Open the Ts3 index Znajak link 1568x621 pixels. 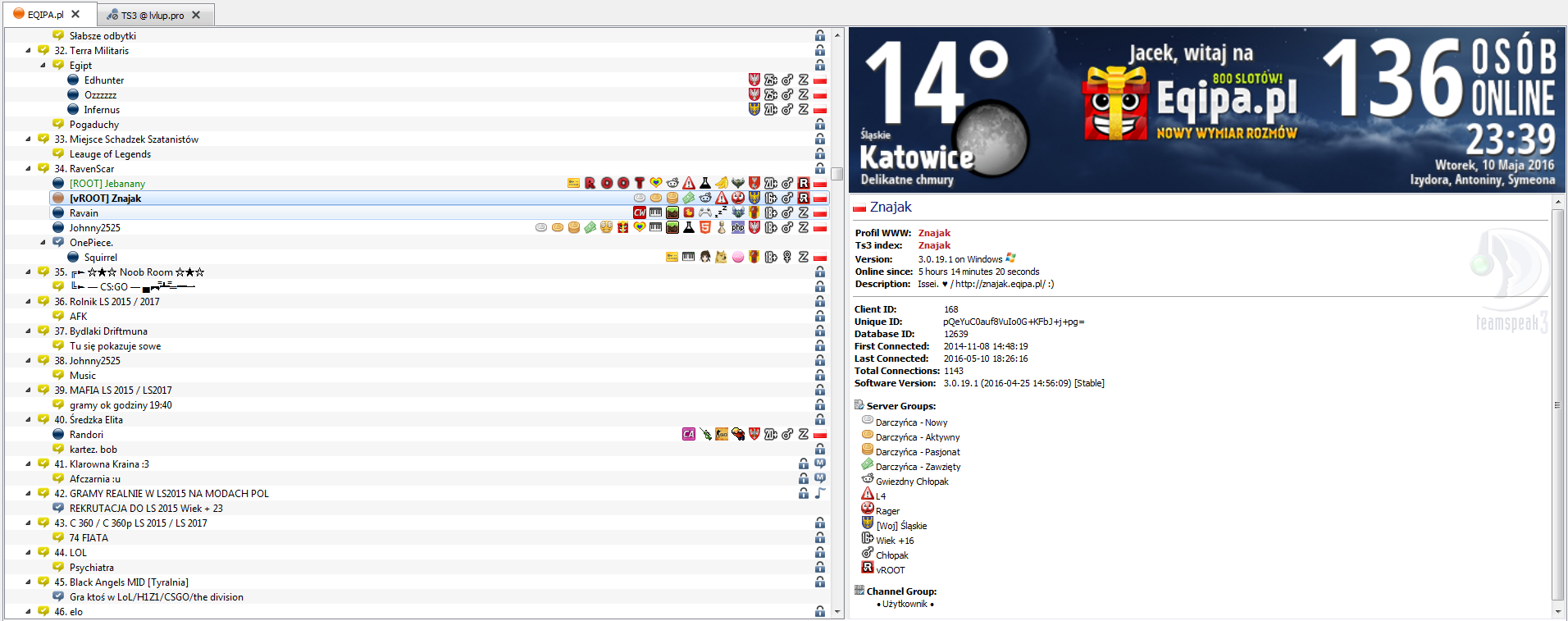tap(934, 245)
